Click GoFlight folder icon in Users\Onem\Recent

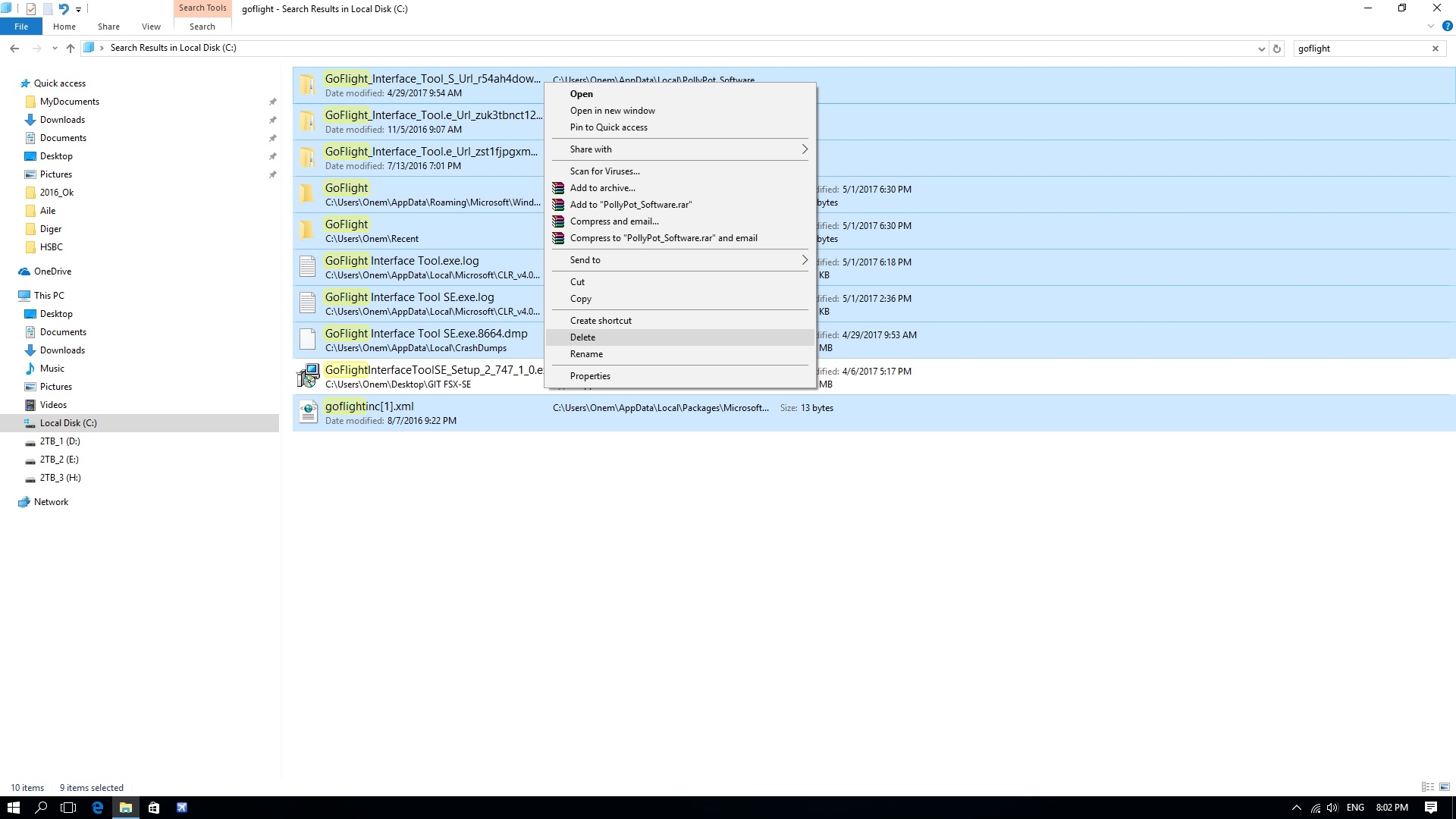point(307,231)
